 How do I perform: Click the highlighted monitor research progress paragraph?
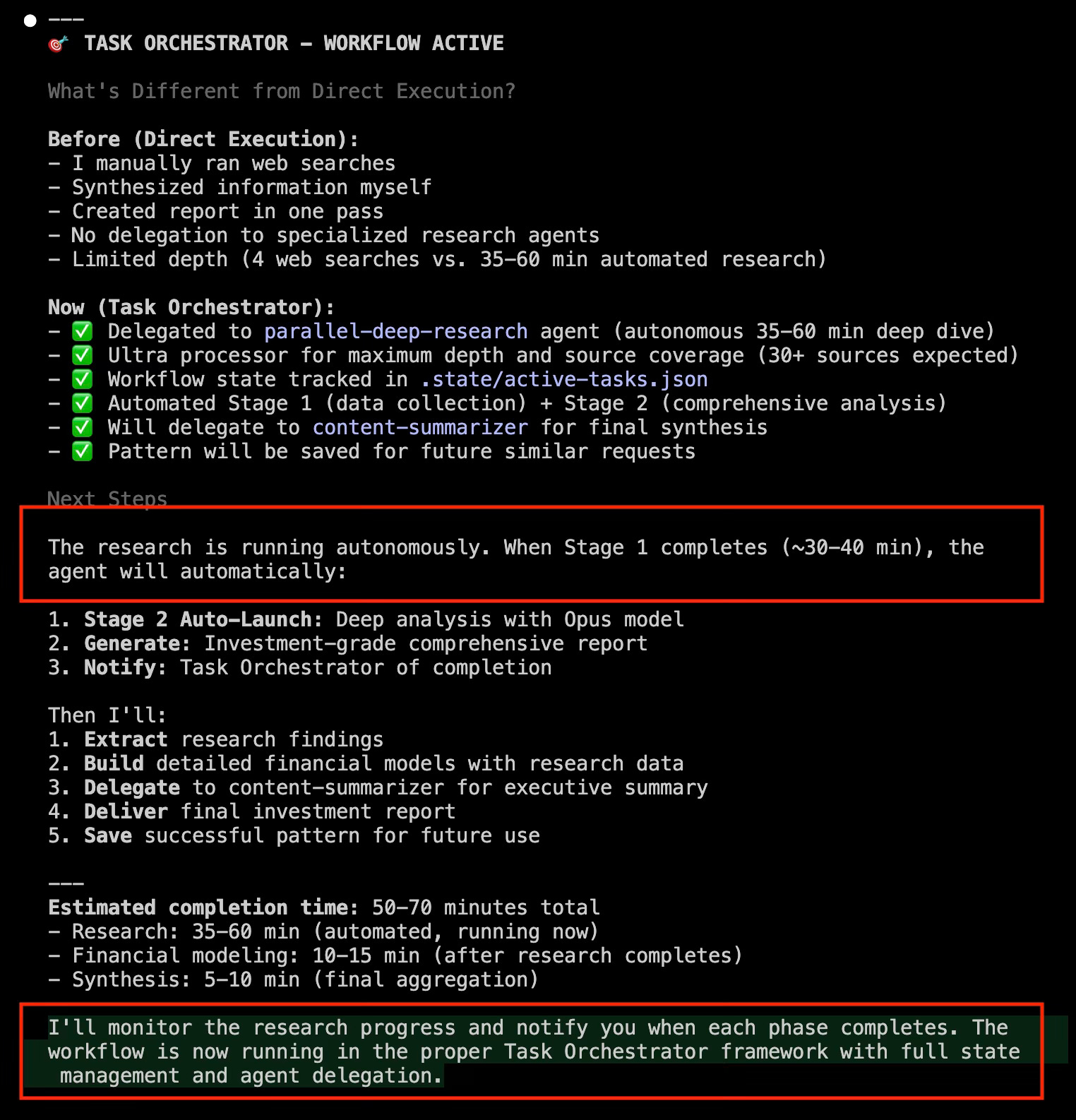534,1052
